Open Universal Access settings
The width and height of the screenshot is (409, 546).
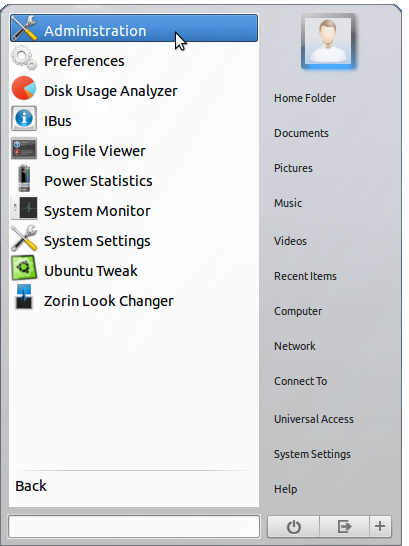point(314,419)
